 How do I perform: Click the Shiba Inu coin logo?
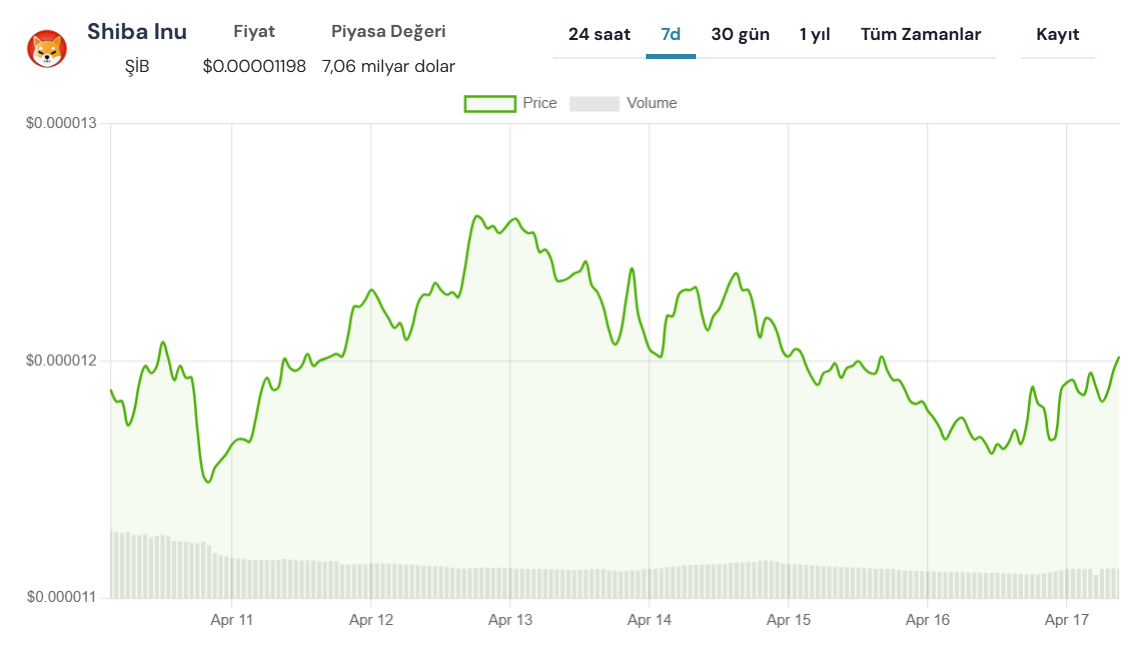pos(47,49)
